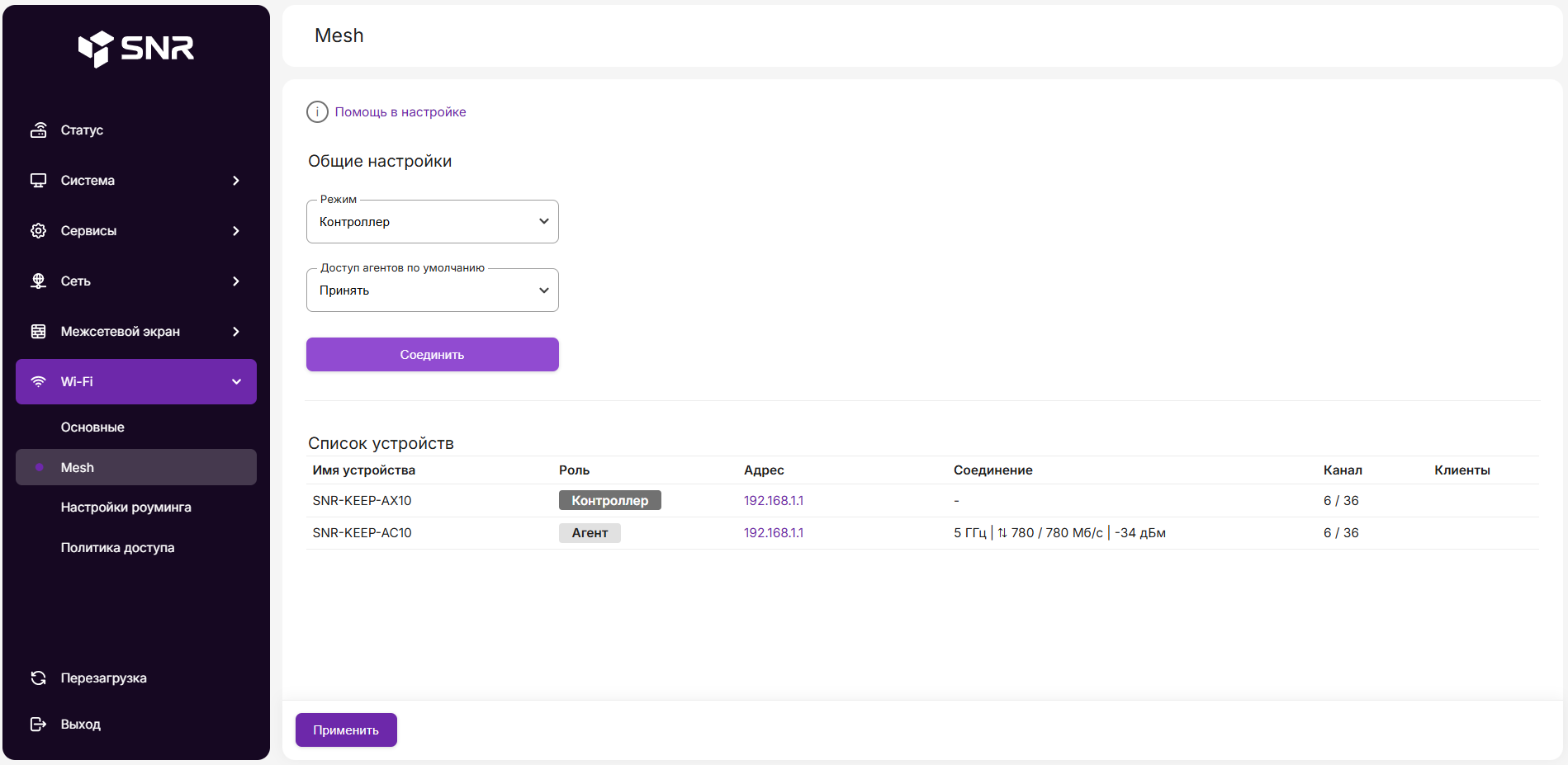Select Основные under Wi-Fi
The width and height of the screenshot is (1568, 765).
tap(92, 427)
